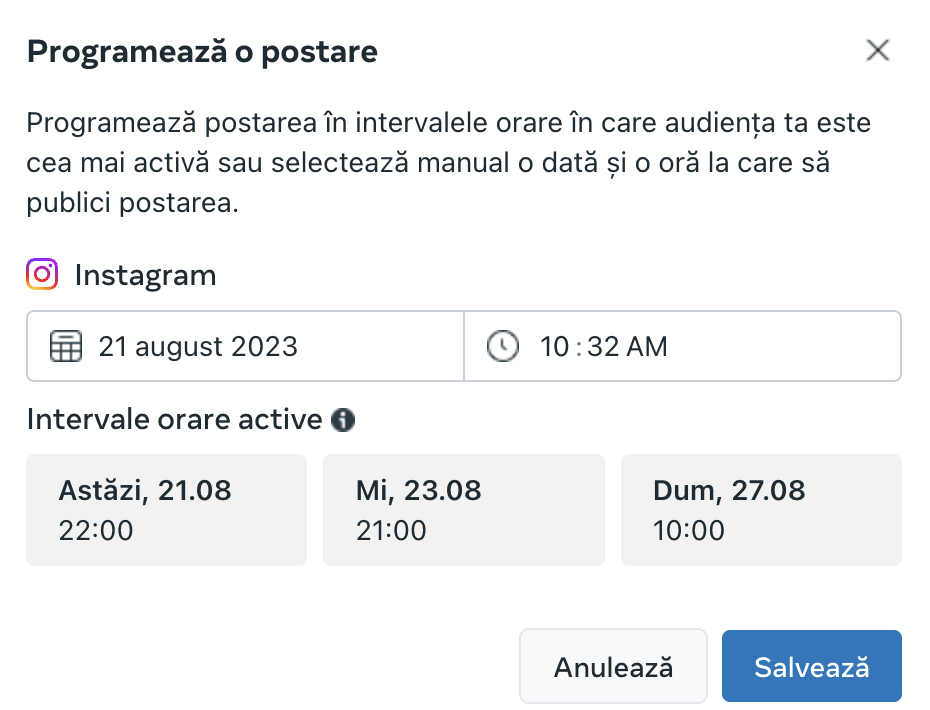Click empty area of the time input field
Viewport: 930px width, 710px height.
coord(783,346)
